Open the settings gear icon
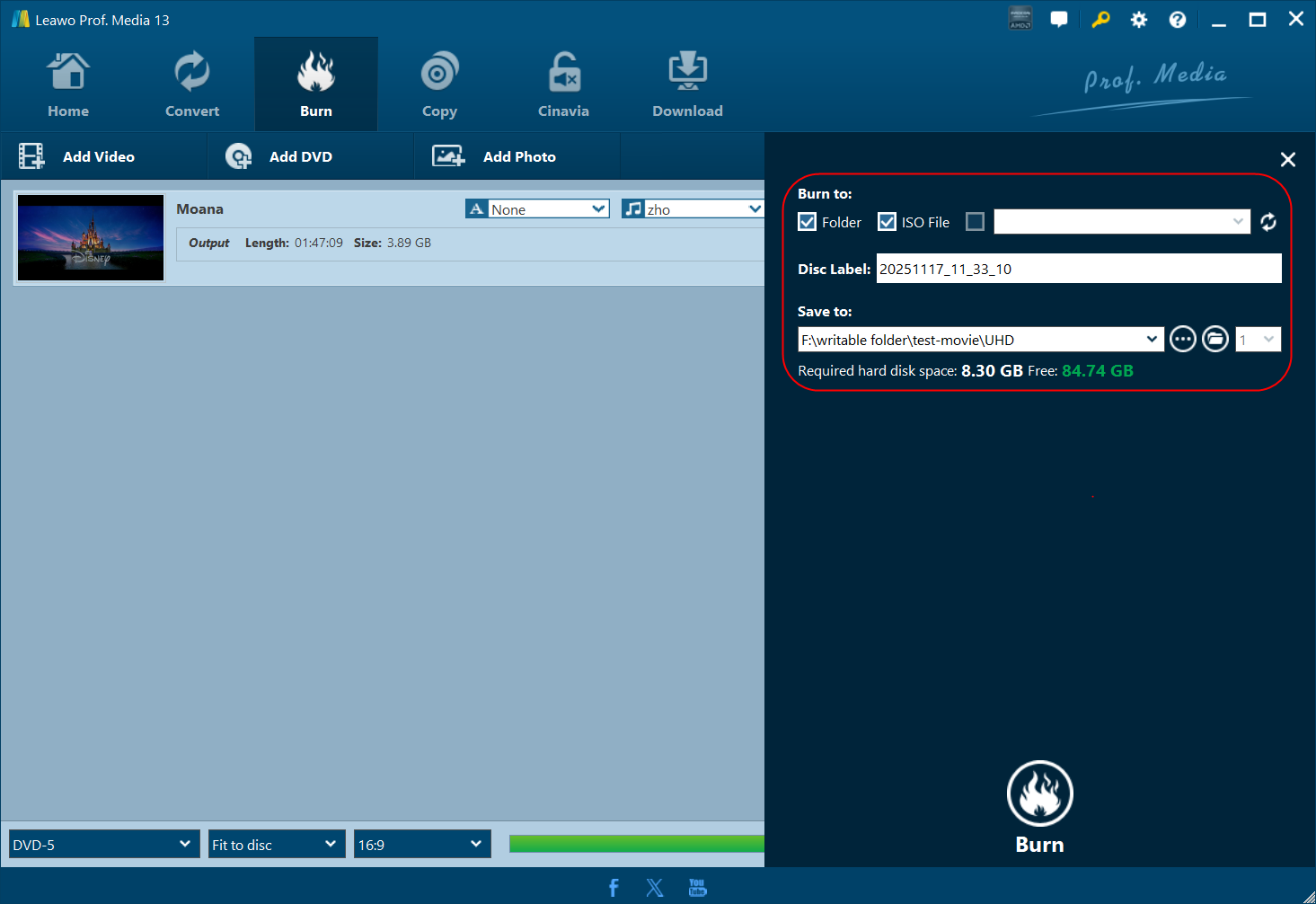1316x904 pixels. [1138, 20]
